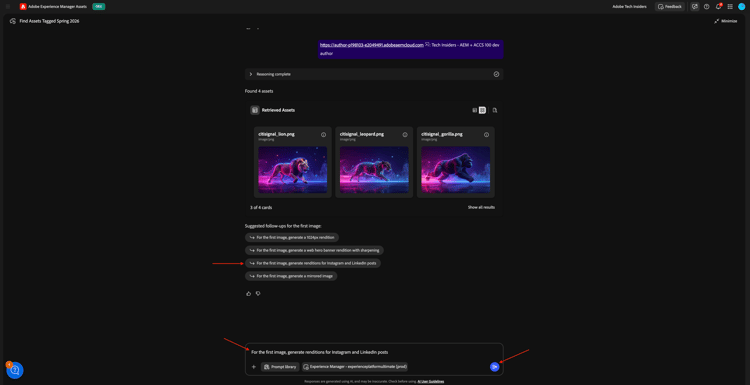The image size is (750, 385).
Task: Open notifications bell with red badge
Action: click(x=718, y=7)
